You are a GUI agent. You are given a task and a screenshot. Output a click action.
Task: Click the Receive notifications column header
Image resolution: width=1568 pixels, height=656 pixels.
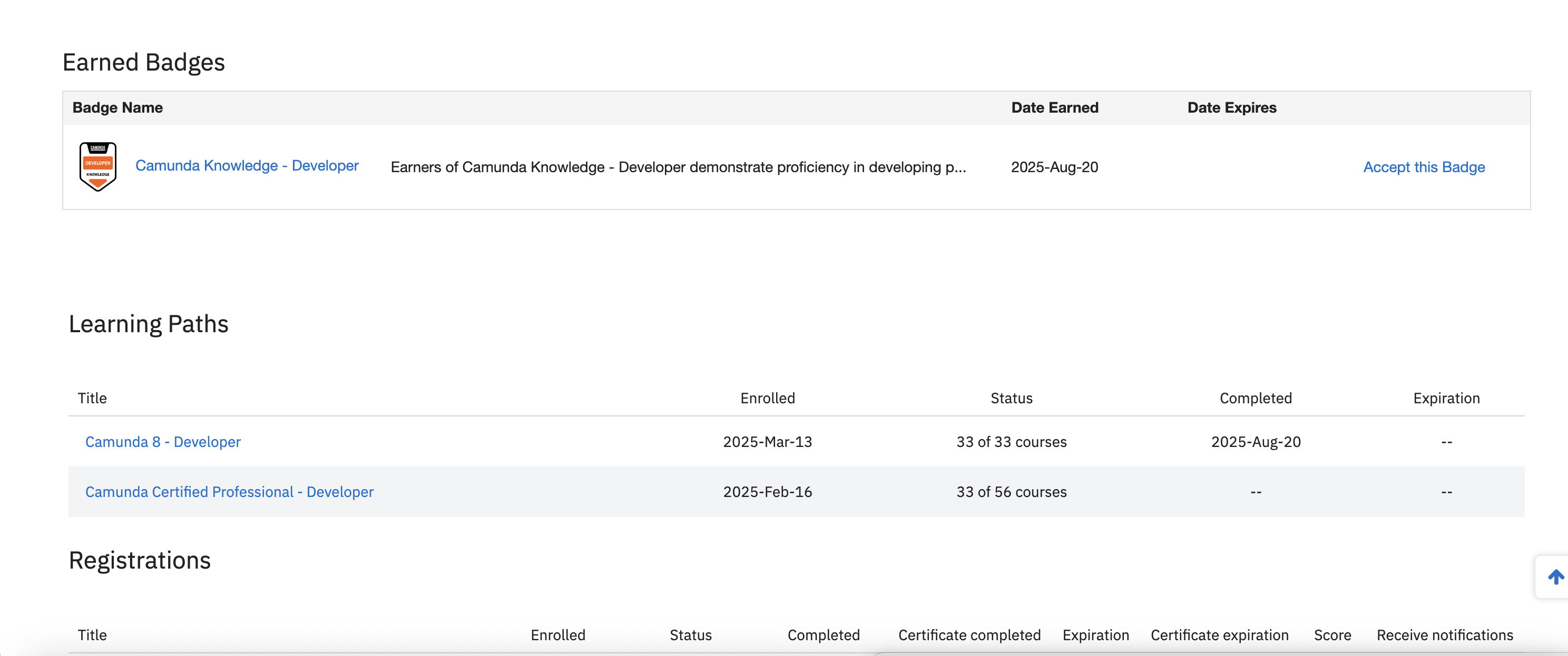point(1444,635)
